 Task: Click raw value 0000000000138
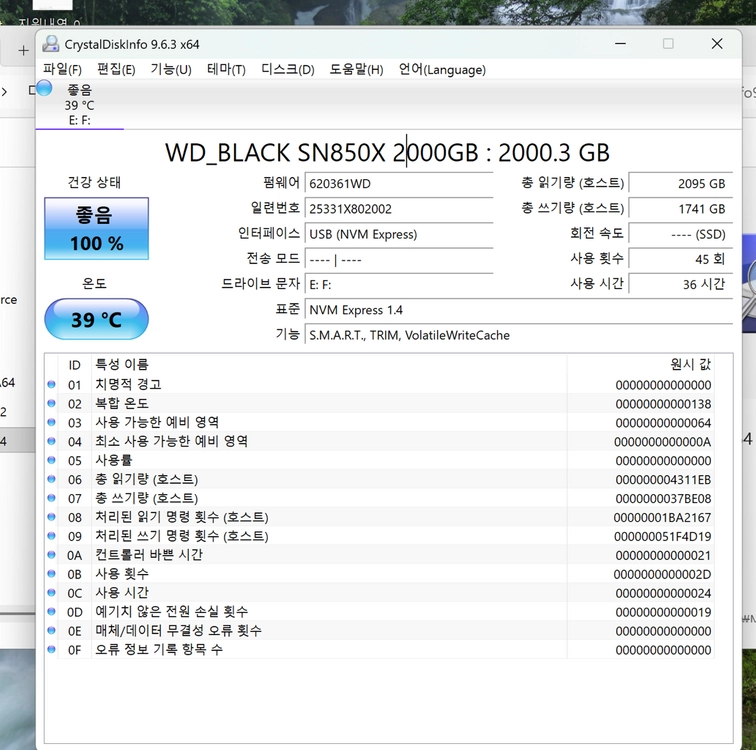[x=663, y=404]
